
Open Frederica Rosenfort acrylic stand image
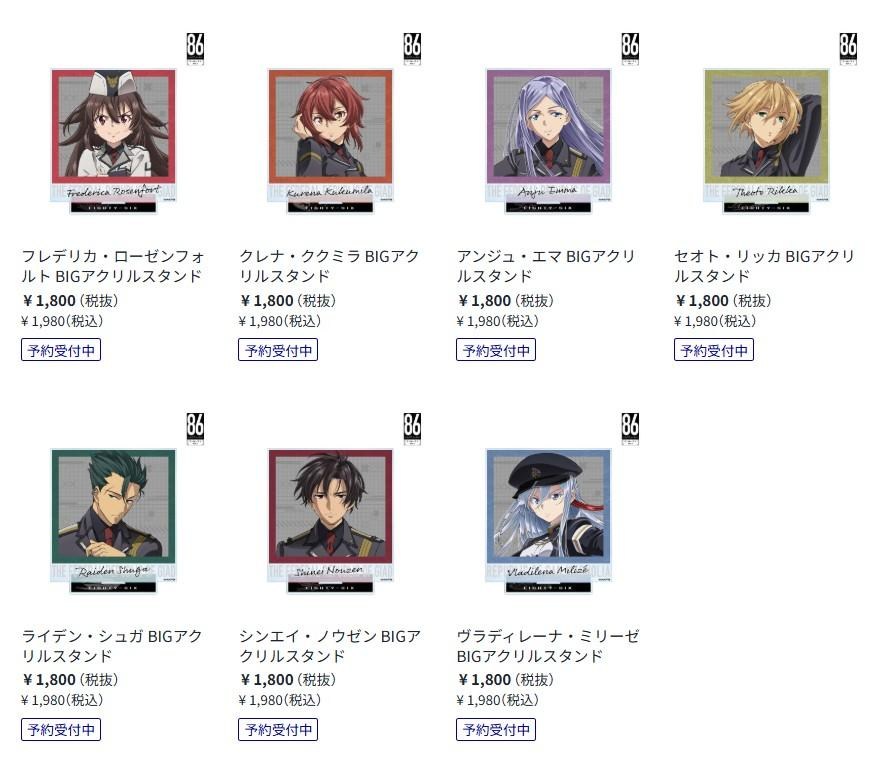tap(113, 141)
